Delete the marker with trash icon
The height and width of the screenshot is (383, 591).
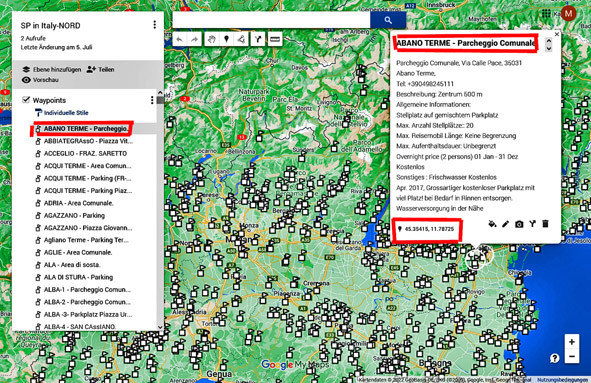tap(545, 224)
